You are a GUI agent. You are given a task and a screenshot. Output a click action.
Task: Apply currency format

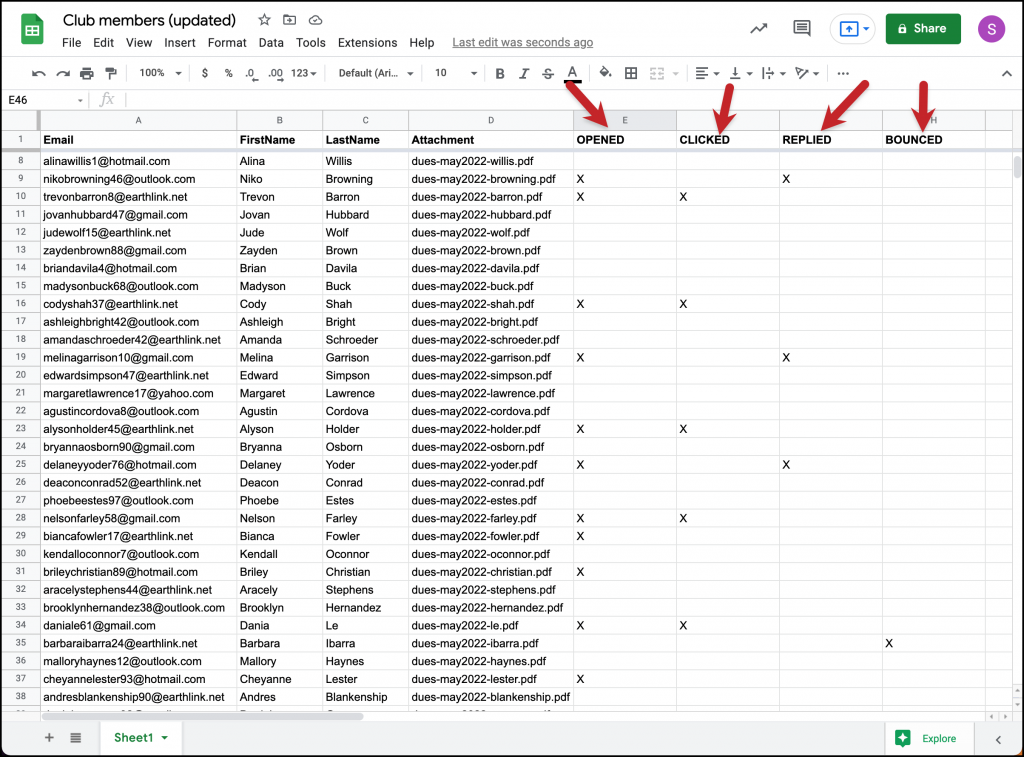click(205, 73)
